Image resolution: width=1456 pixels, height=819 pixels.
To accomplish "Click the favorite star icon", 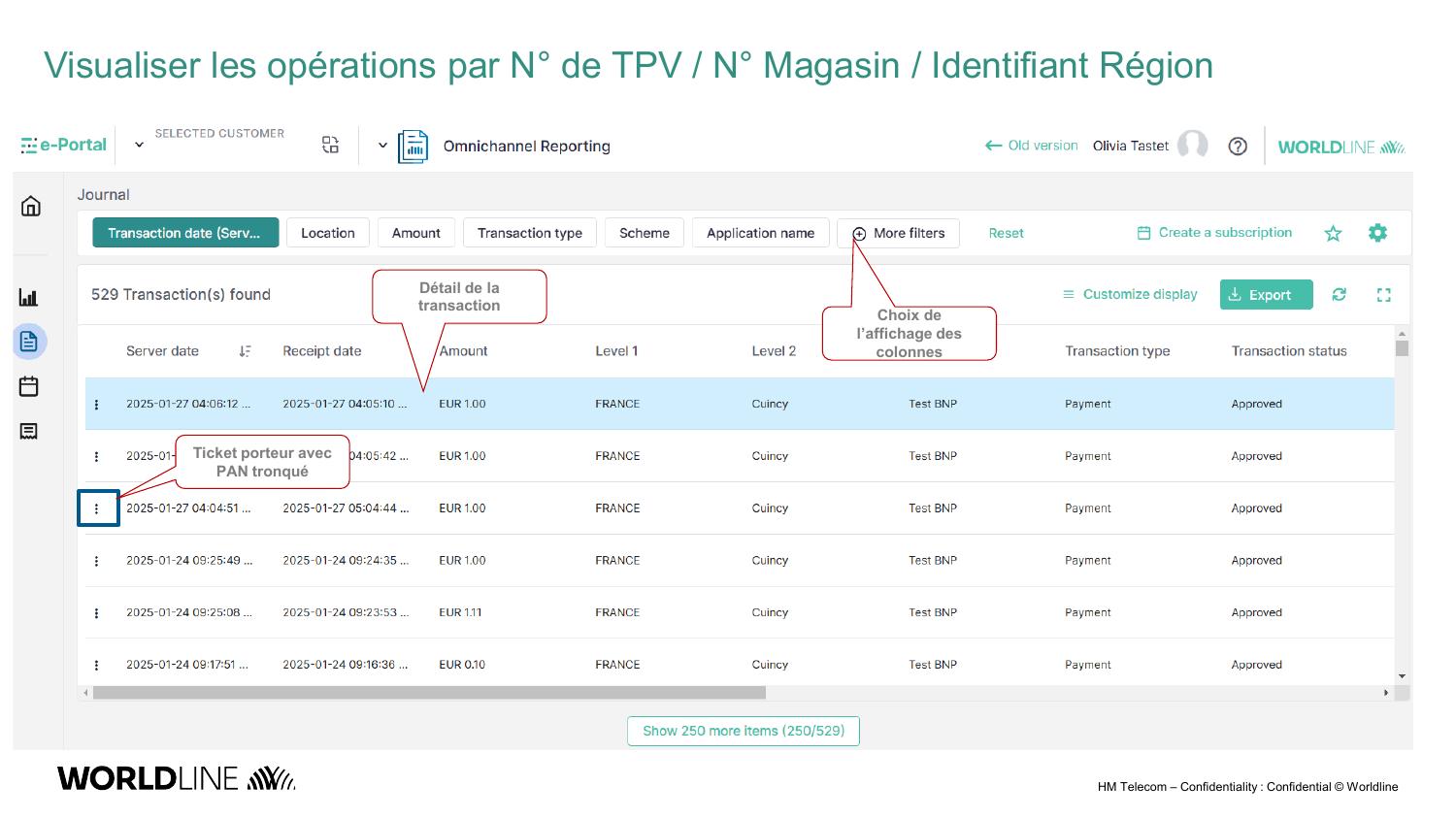I will point(1333,233).
